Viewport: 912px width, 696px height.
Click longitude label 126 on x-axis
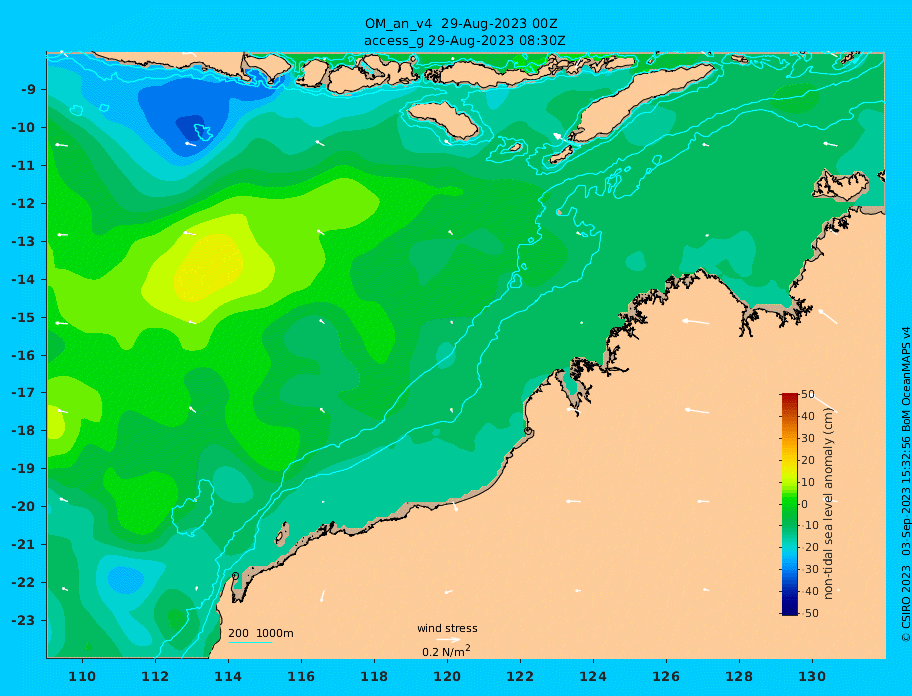[666, 676]
